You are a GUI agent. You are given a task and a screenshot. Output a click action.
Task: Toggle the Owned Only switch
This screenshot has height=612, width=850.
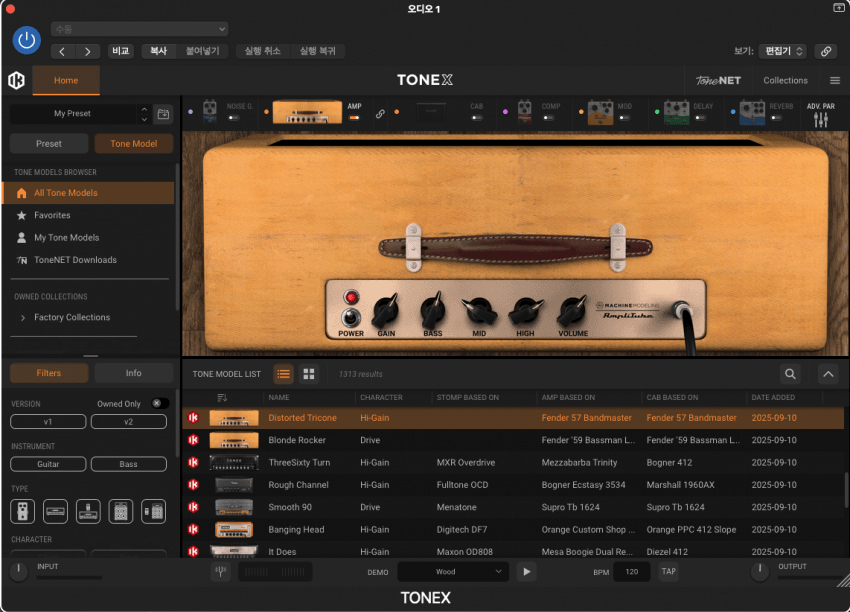(x=160, y=404)
